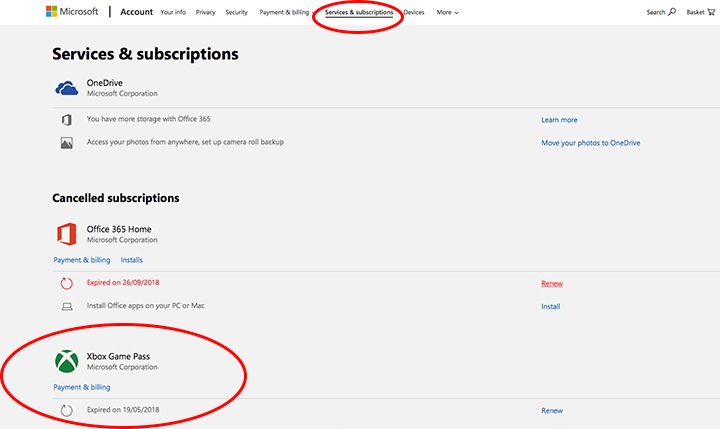Image resolution: width=720 pixels, height=429 pixels.
Task: Go to the Payment & billing tab
Action: 286,12
